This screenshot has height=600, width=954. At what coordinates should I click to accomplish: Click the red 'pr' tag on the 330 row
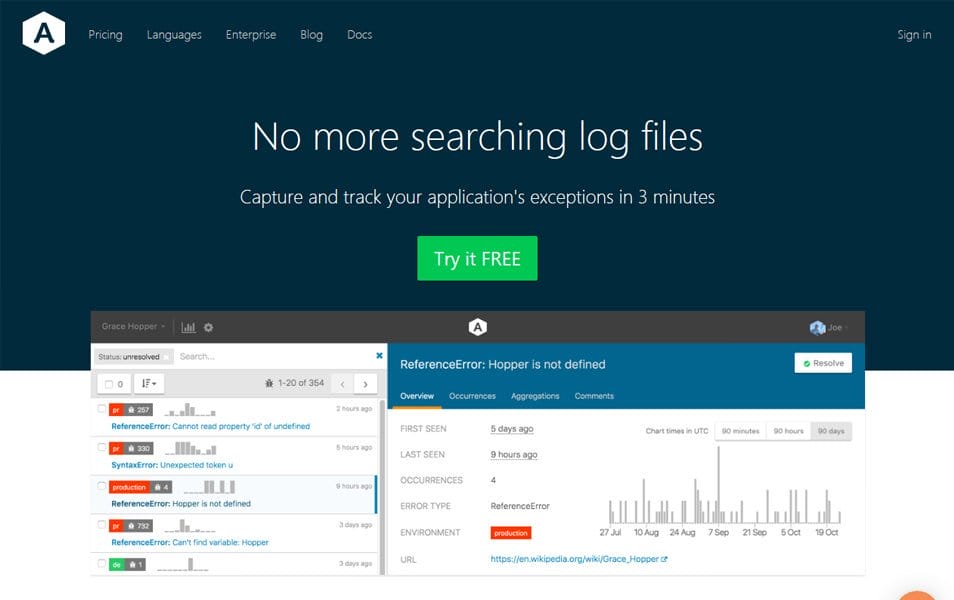pyautogui.click(x=116, y=448)
